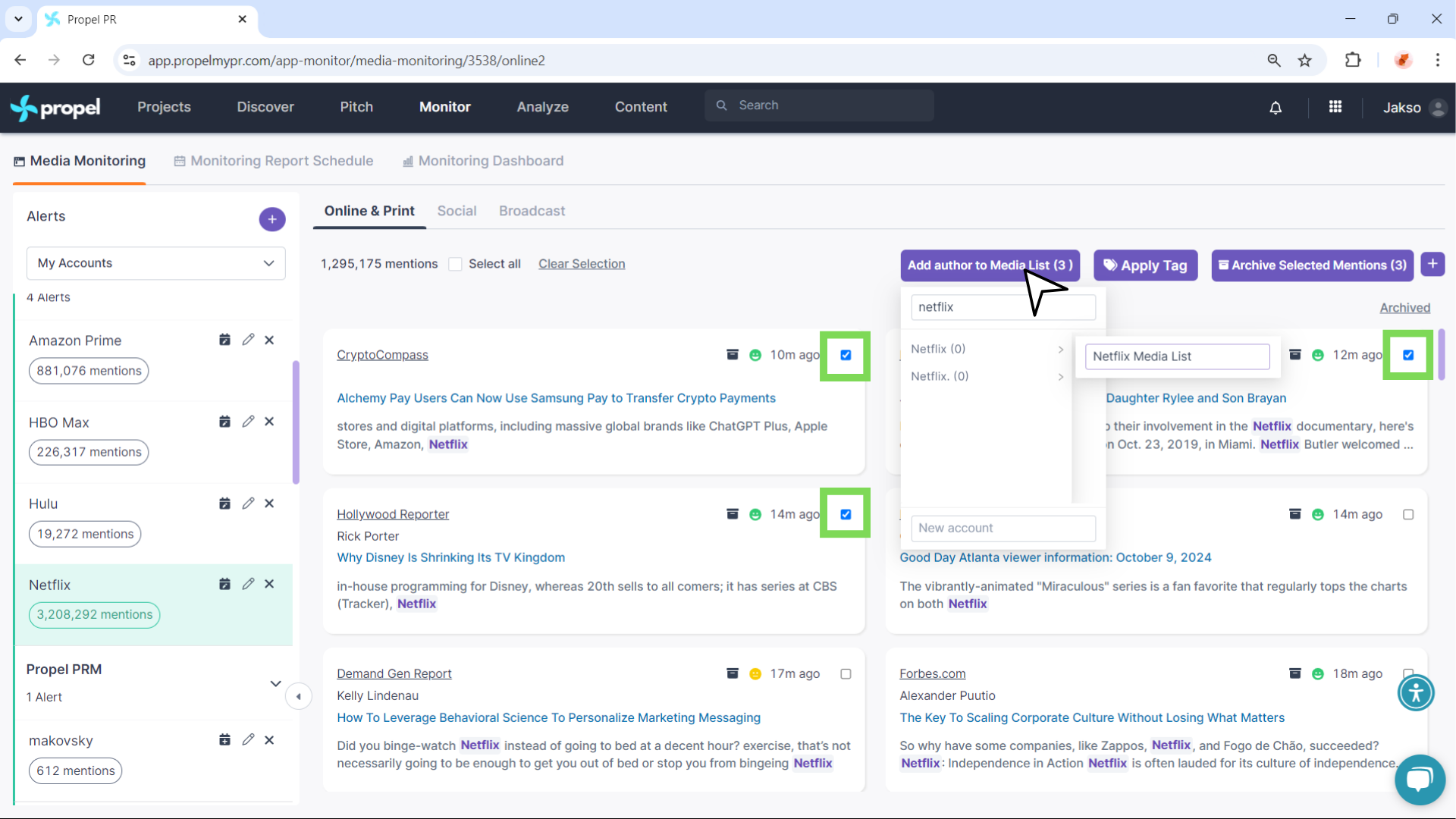Click the Jakso user avatar

1437,108
